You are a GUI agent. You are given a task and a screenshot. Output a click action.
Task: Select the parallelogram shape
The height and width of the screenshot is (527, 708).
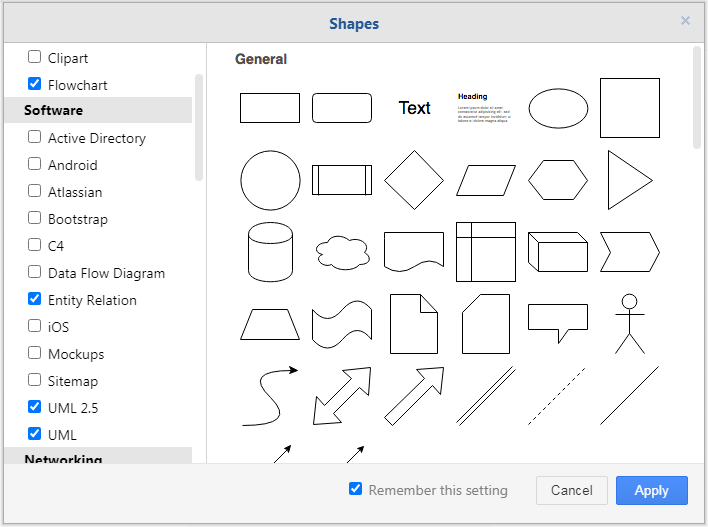click(486, 180)
